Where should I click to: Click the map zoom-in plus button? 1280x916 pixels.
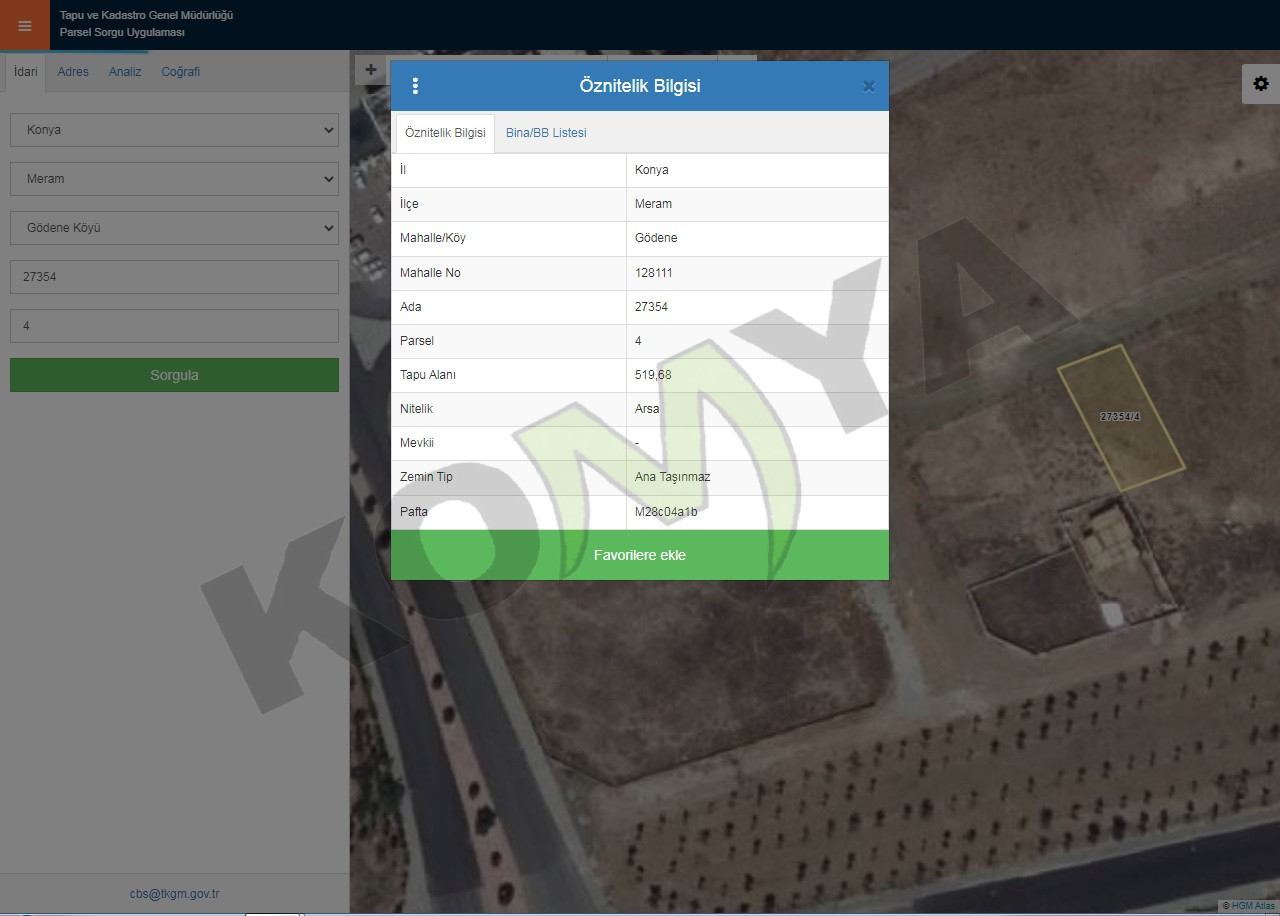tap(370, 70)
